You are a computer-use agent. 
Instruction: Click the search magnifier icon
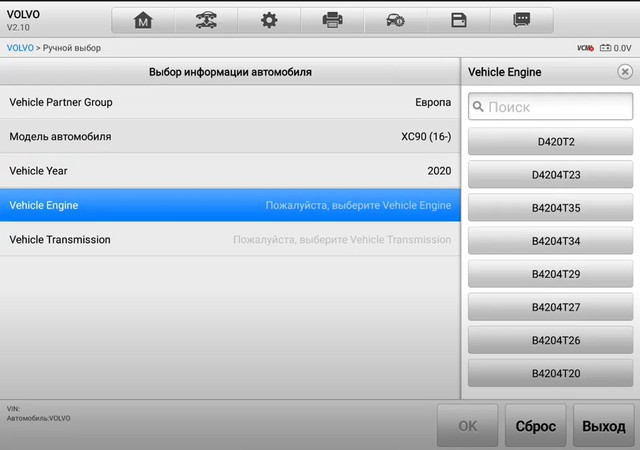click(x=478, y=107)
